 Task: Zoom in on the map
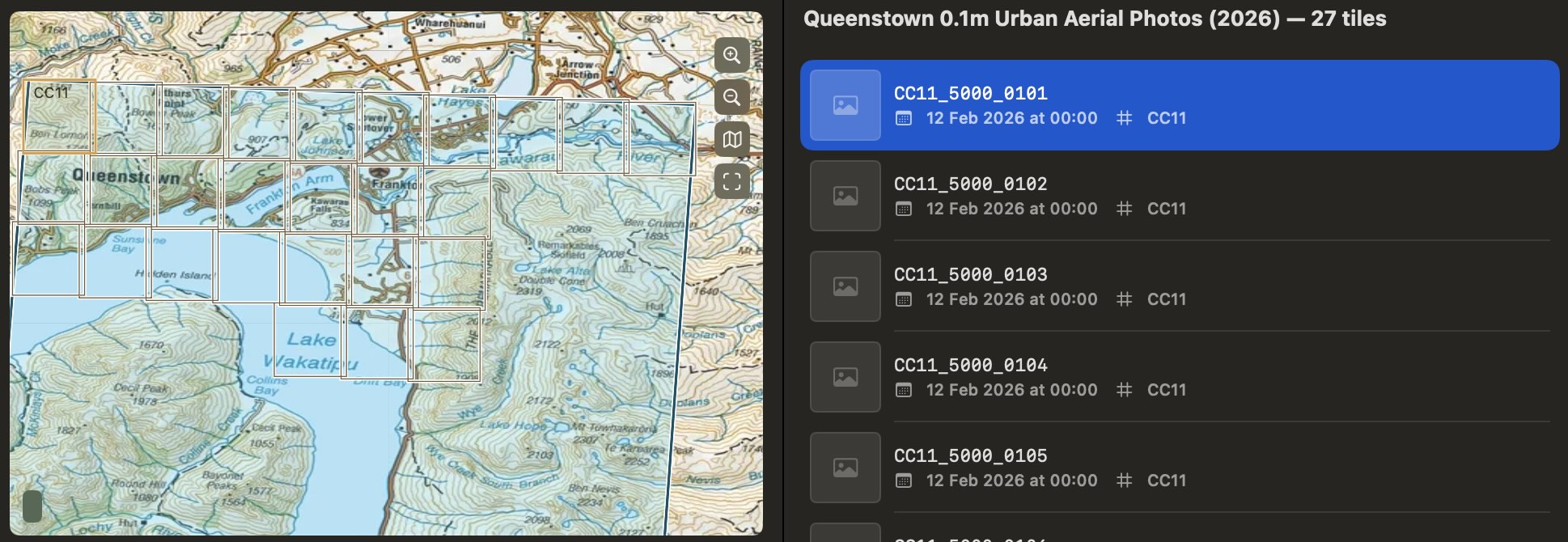731,56
